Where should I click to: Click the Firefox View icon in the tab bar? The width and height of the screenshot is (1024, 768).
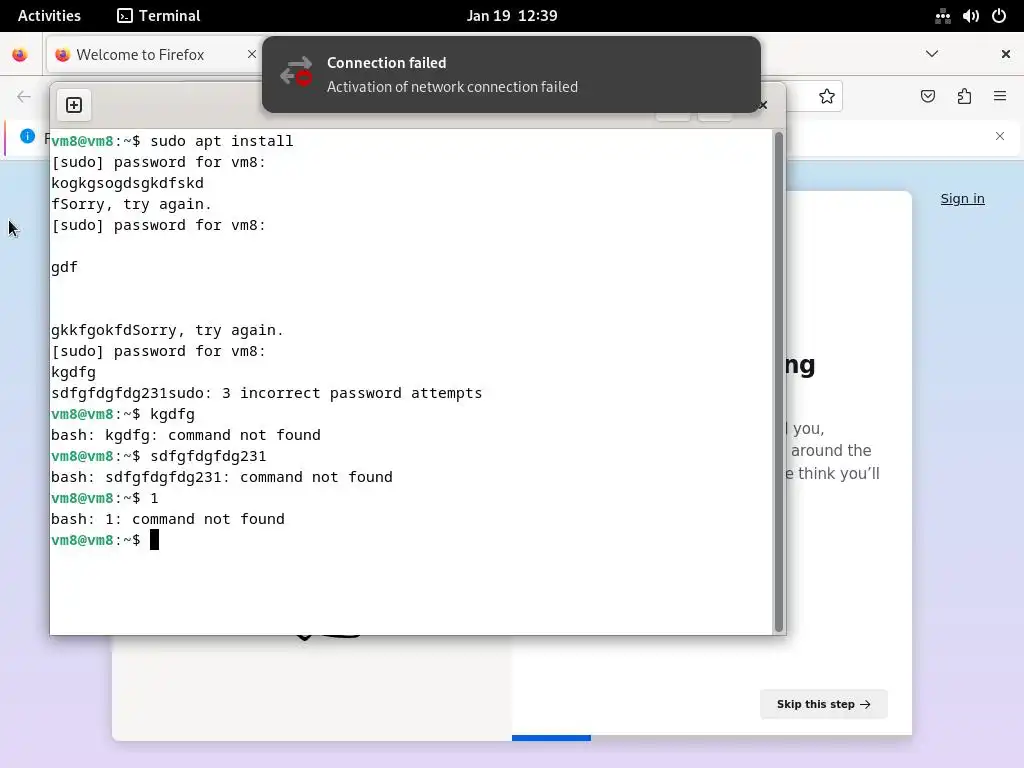coord(20,55)
